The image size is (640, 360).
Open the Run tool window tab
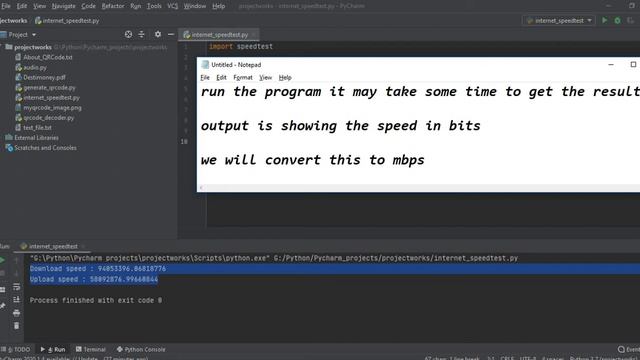tap(53, 349)
